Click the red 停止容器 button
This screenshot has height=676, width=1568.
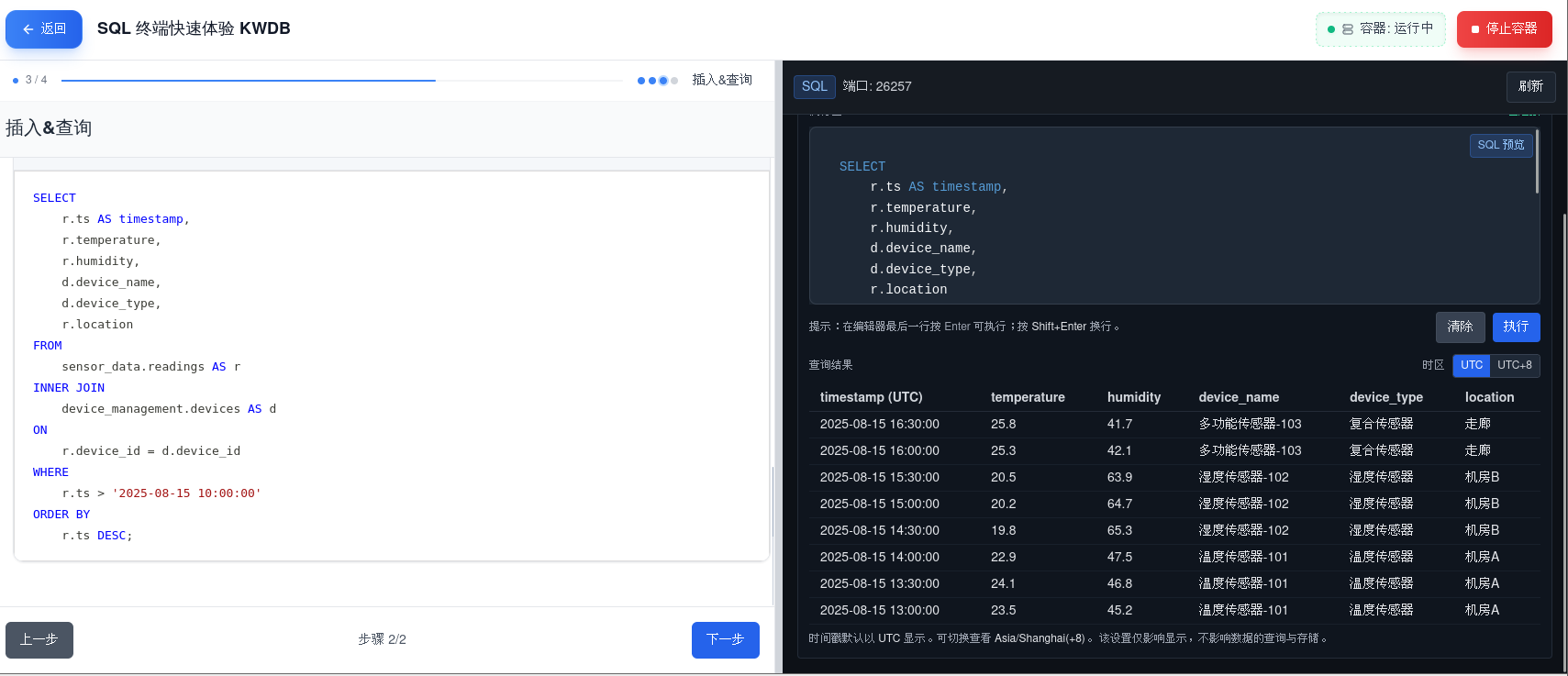(1504, 29)
